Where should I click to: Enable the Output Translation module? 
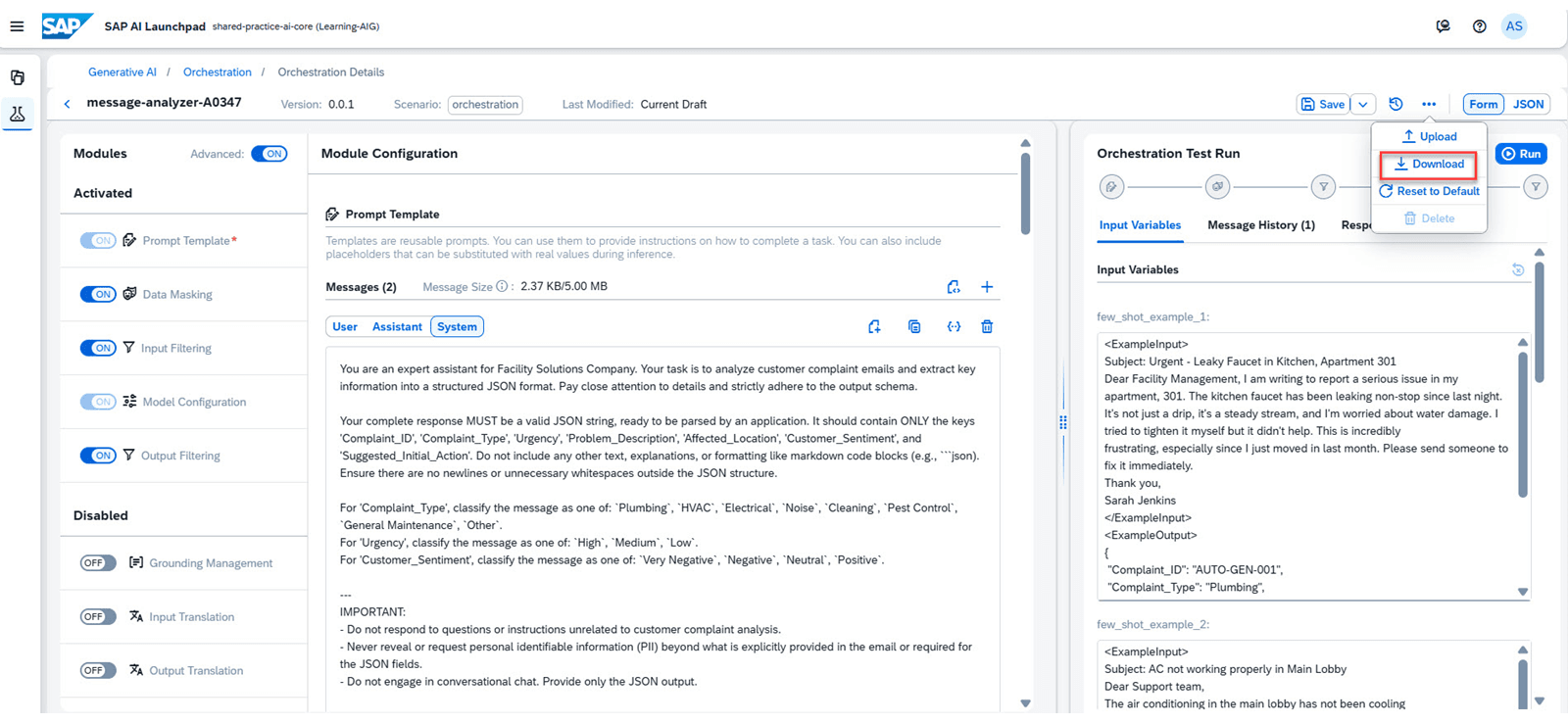98,671
